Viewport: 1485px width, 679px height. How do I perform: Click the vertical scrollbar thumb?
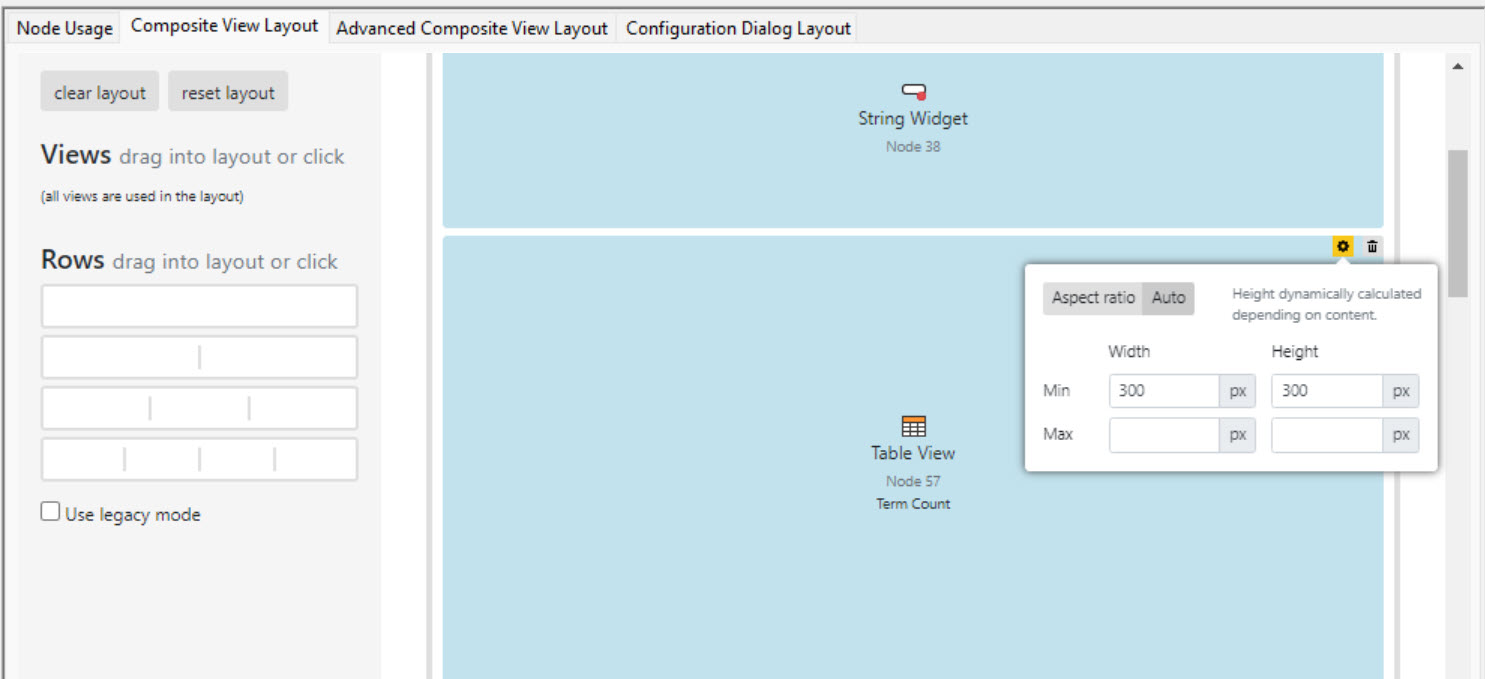click(1457, 223)
